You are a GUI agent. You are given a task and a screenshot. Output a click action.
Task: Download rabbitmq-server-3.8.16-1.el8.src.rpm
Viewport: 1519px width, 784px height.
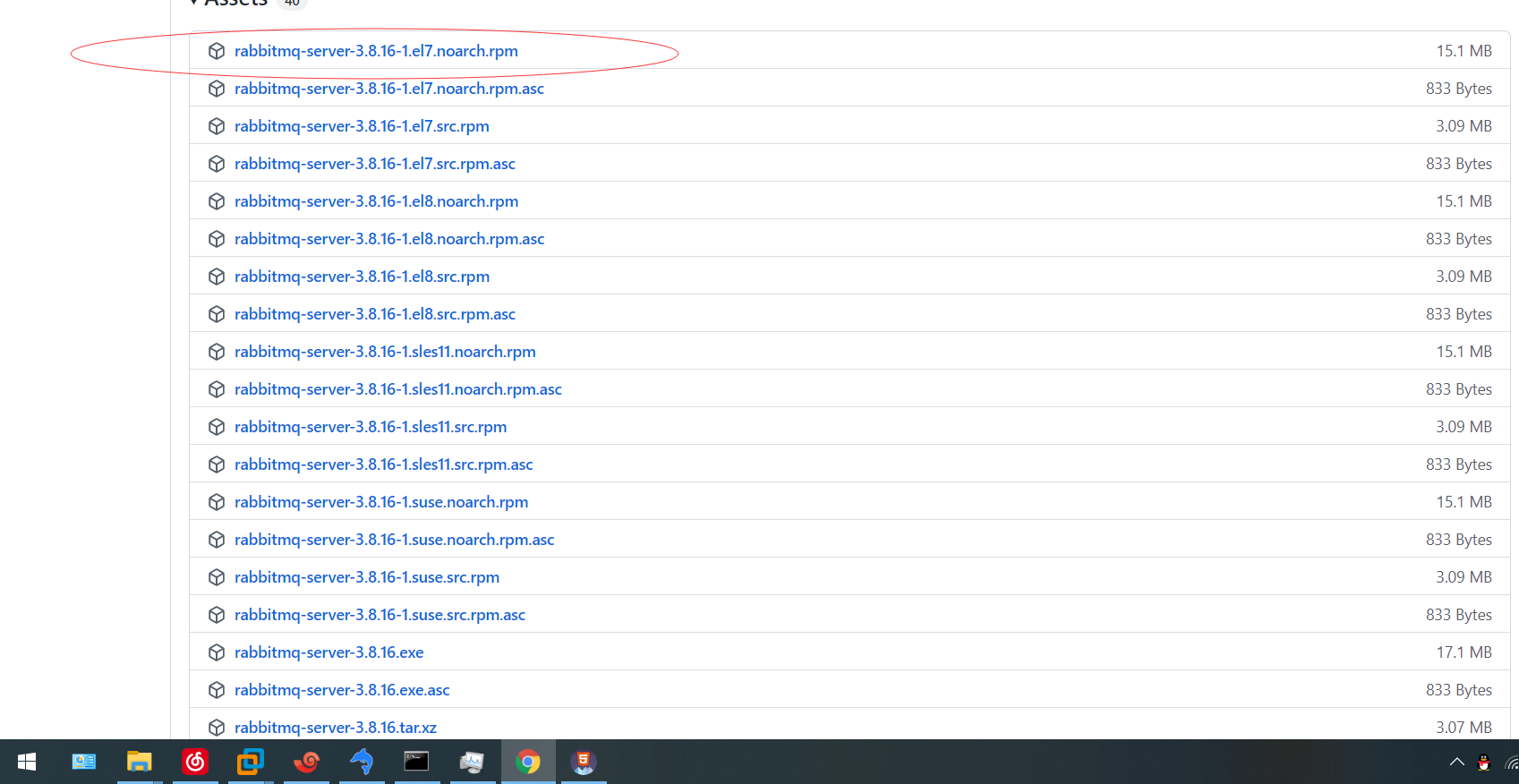363,277
